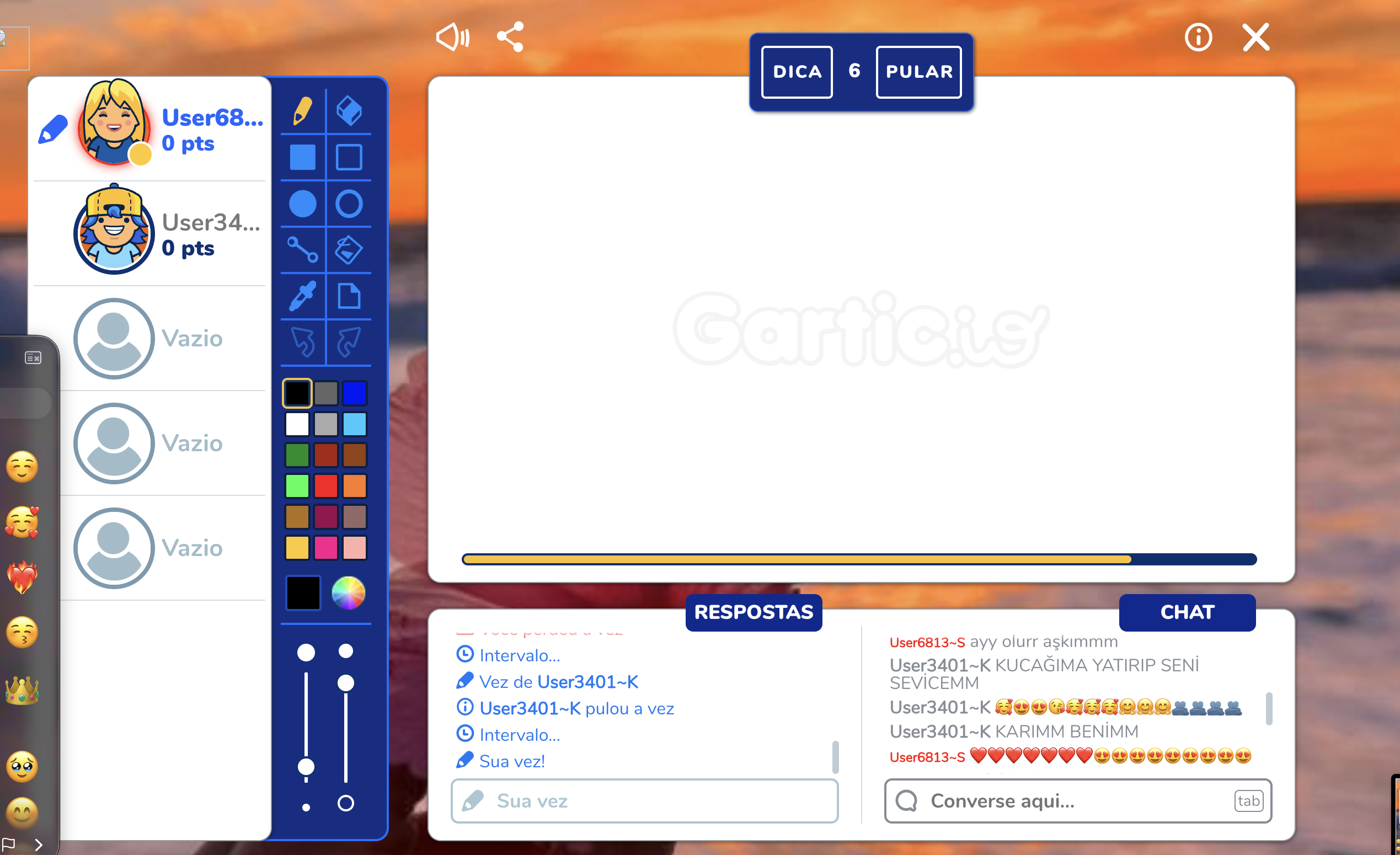
Task: Insert the smiling face with hearts emoji
Action: (x=22, y=522)
